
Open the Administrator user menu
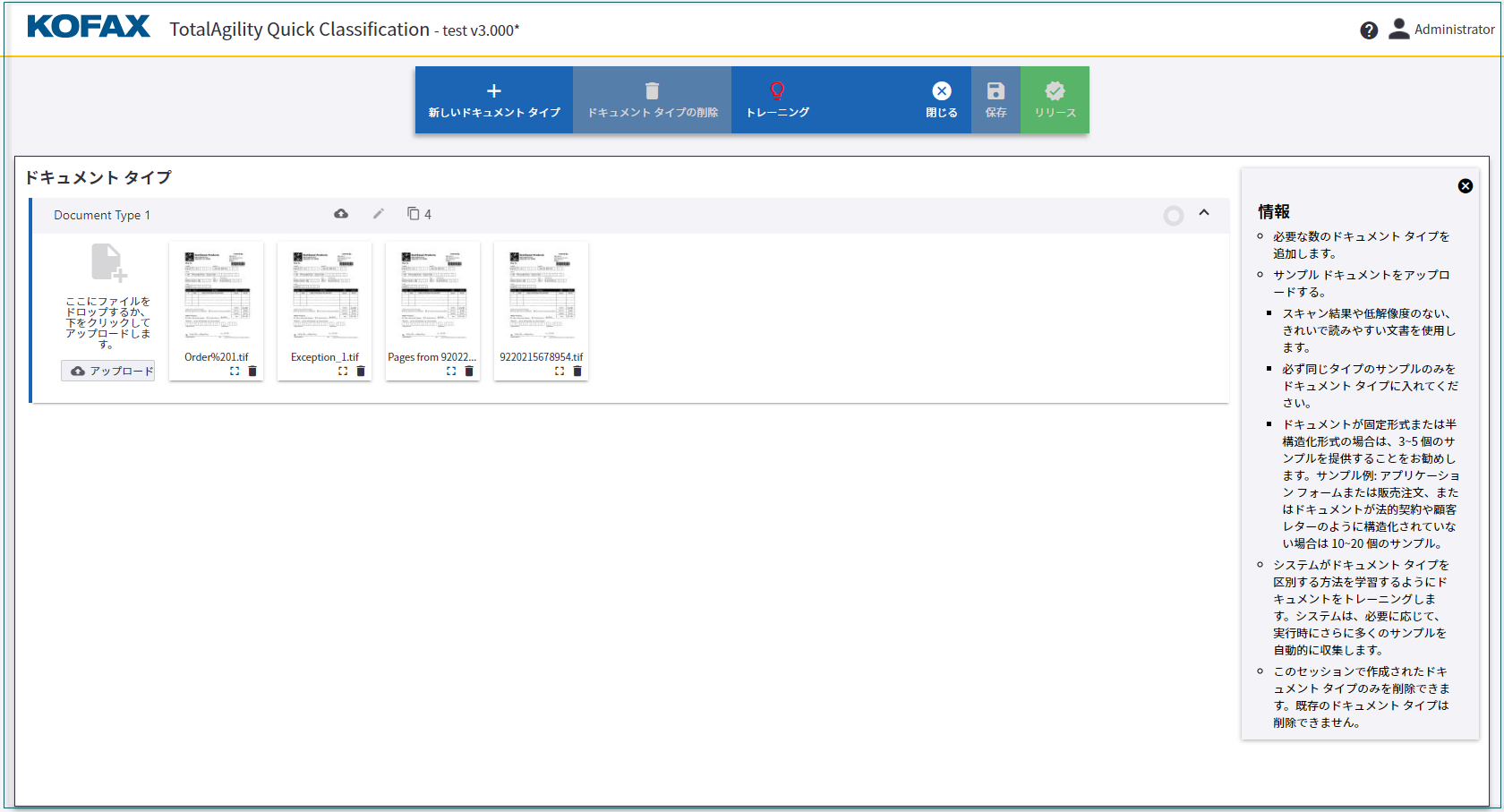click(x=1441, y=30)
